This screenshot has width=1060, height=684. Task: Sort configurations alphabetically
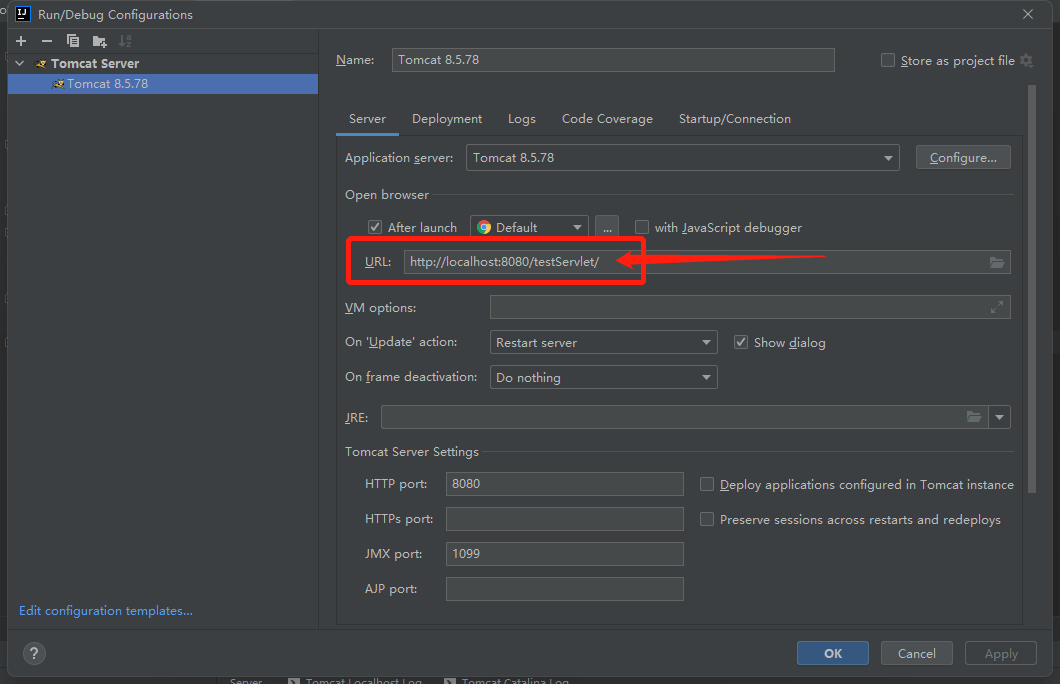(x=125, y=41)
